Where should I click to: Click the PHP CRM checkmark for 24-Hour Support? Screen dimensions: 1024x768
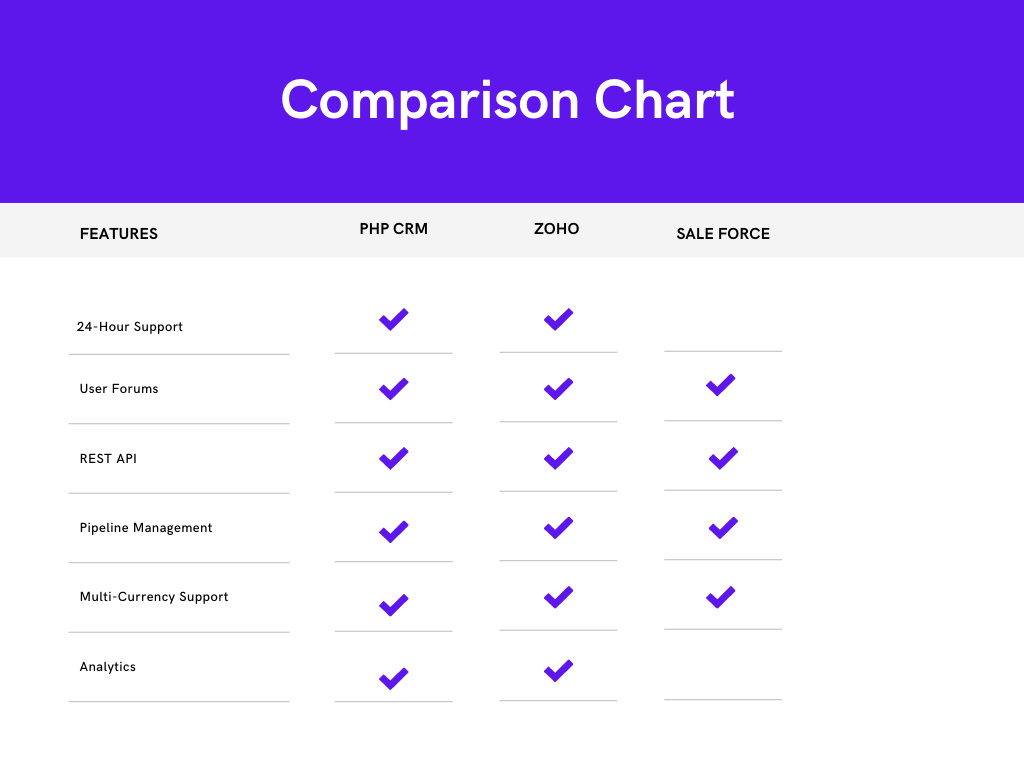pos(394,319)
